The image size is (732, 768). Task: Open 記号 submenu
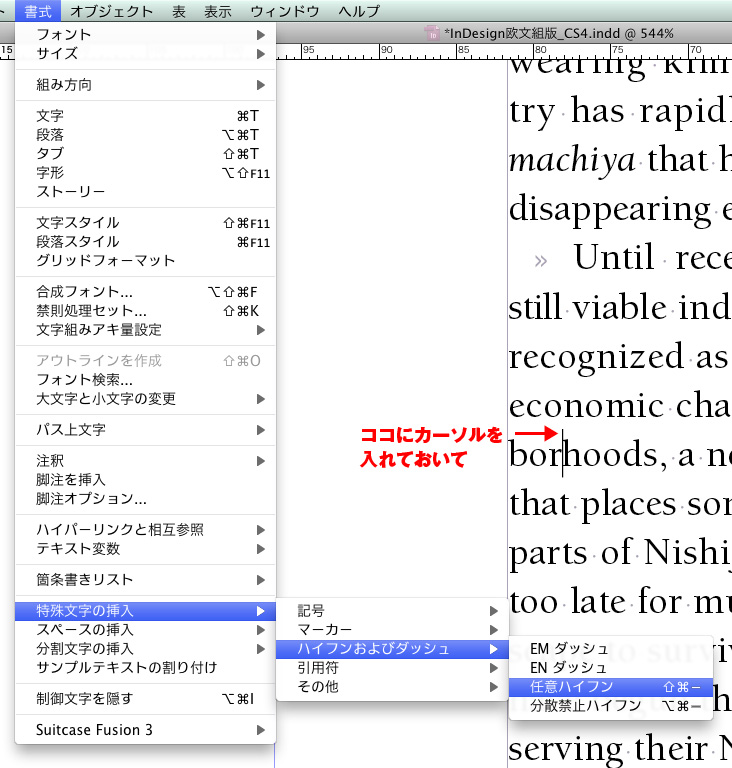coord(392,611)
